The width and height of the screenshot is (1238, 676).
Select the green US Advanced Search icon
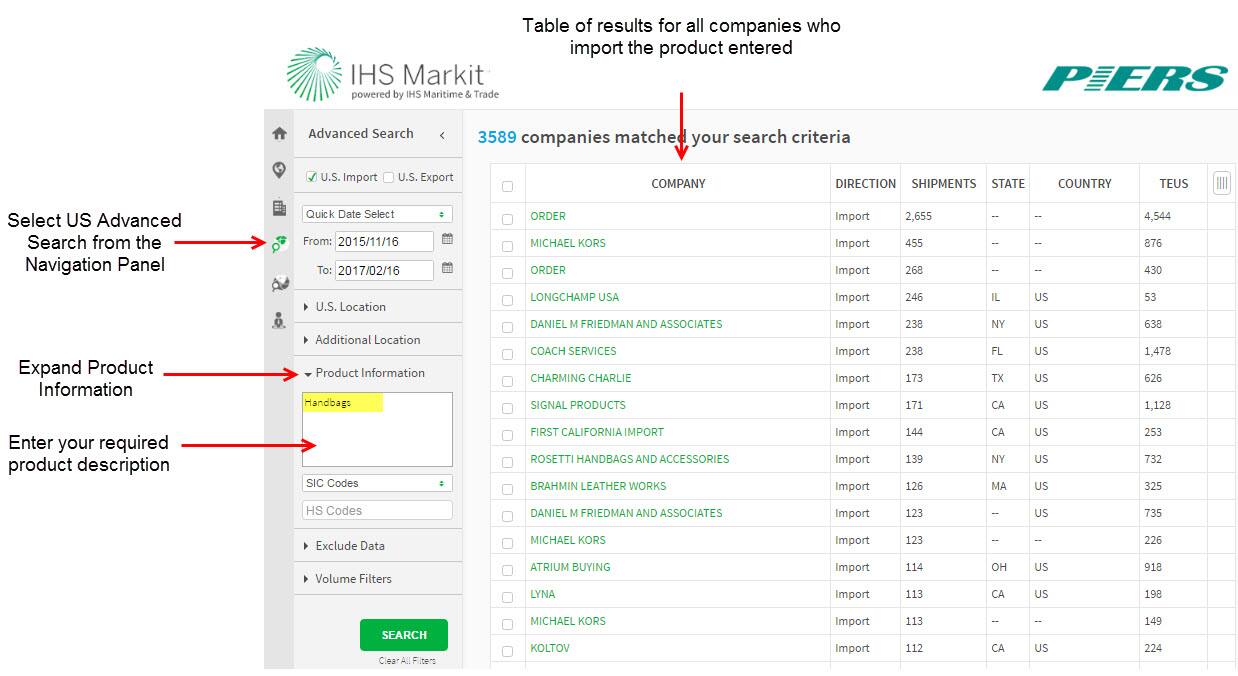point(279,243)
